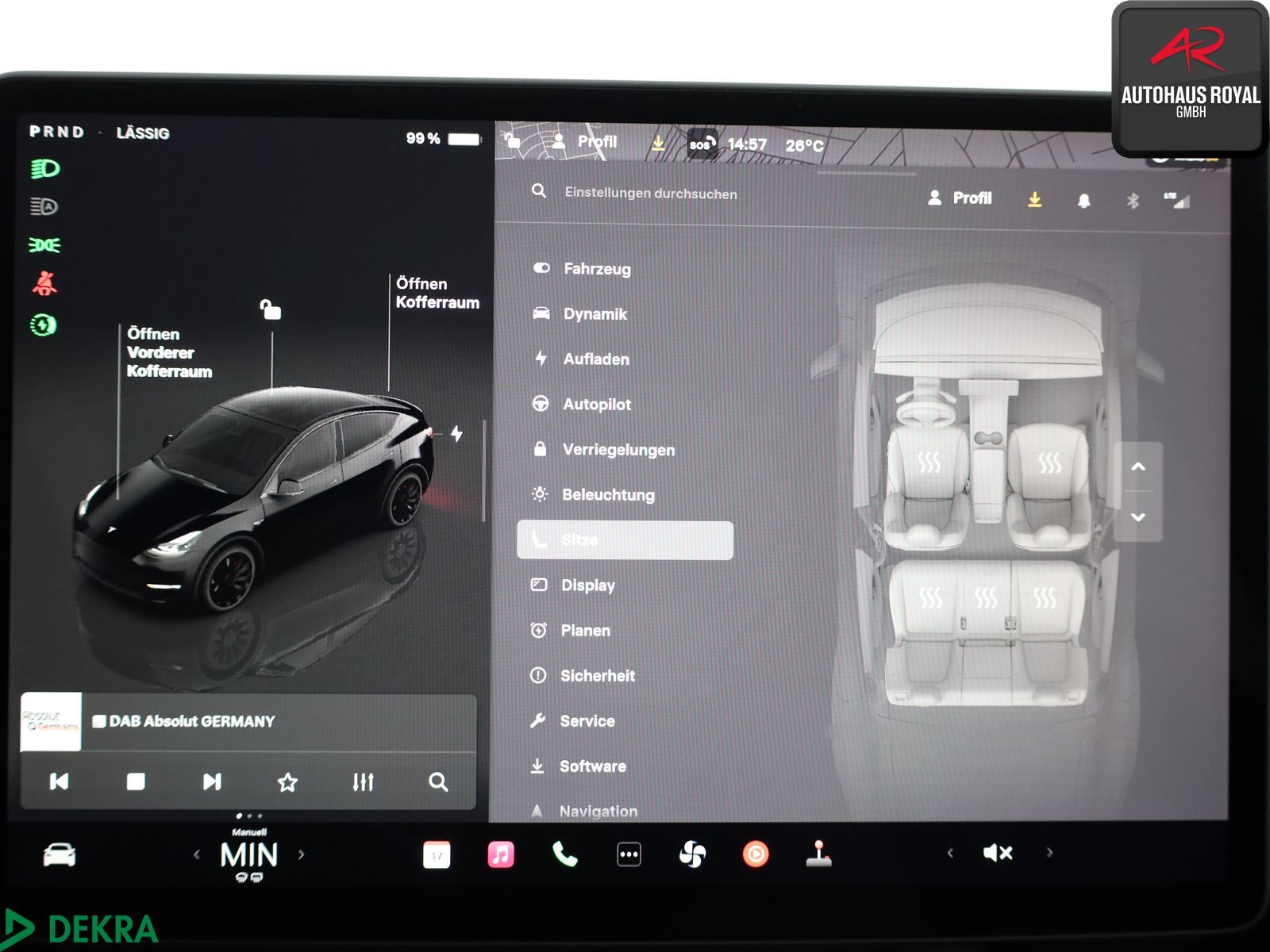
Task: Click the parking lights indicator
Action: pos(44,245)
